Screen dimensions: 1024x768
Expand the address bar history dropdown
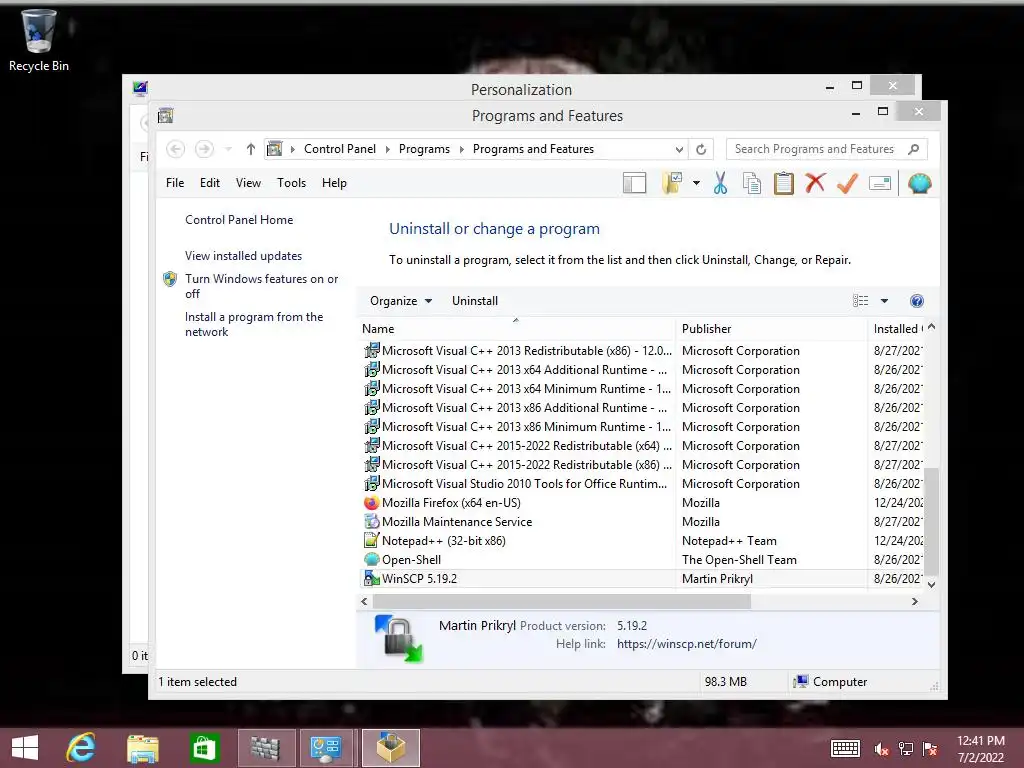click(x=679, y=150)
